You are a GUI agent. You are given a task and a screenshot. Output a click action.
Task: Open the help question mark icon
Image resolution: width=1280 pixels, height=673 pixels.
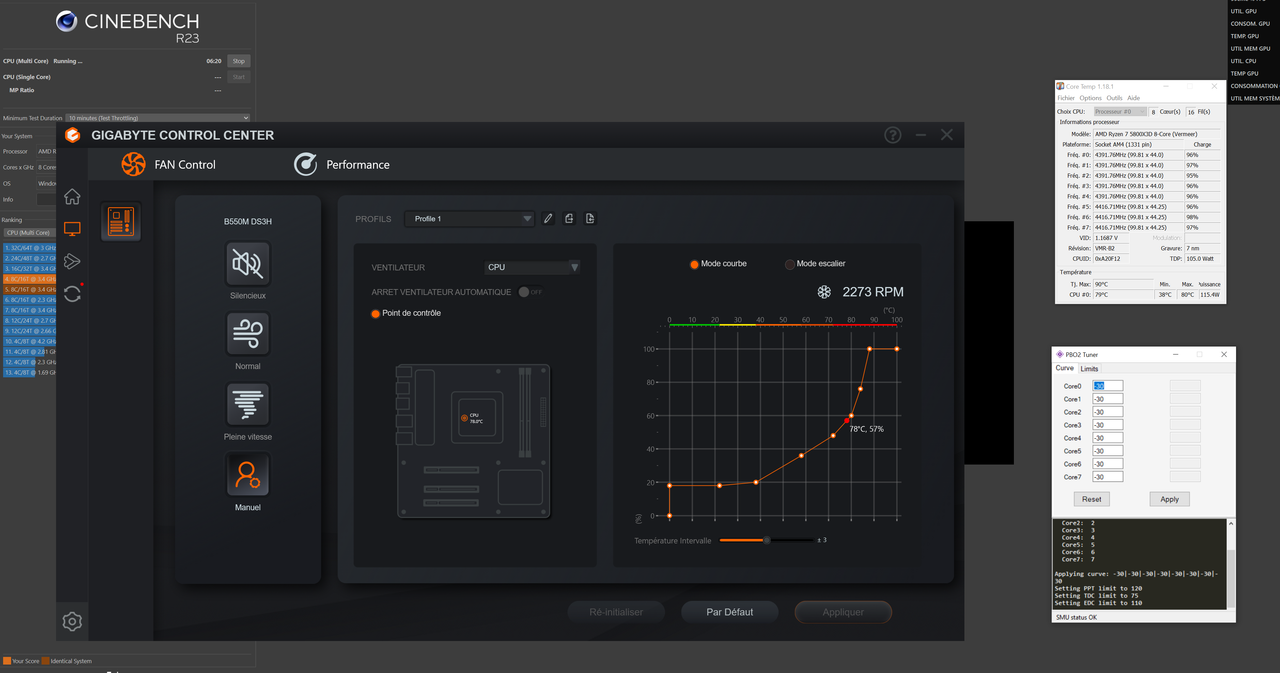click(893, 135)
